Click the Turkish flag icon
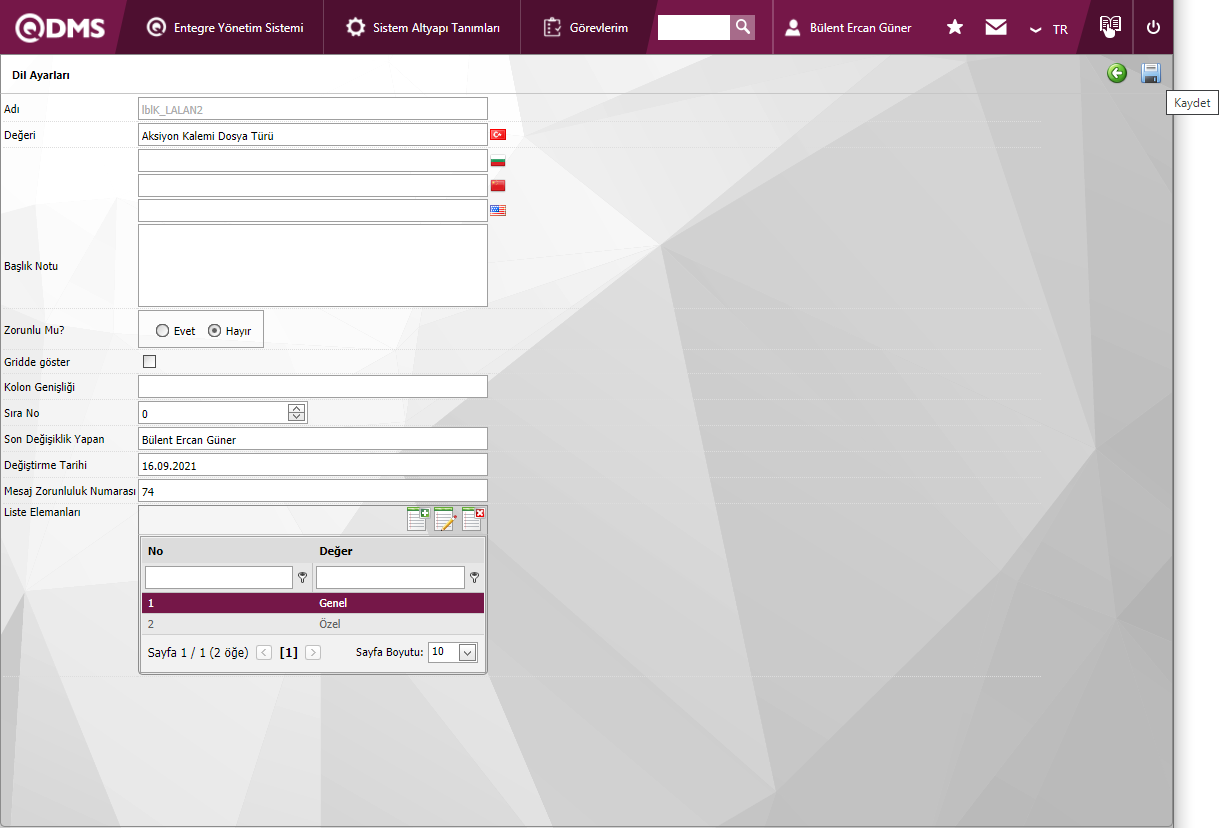 (x=498, y=135)
